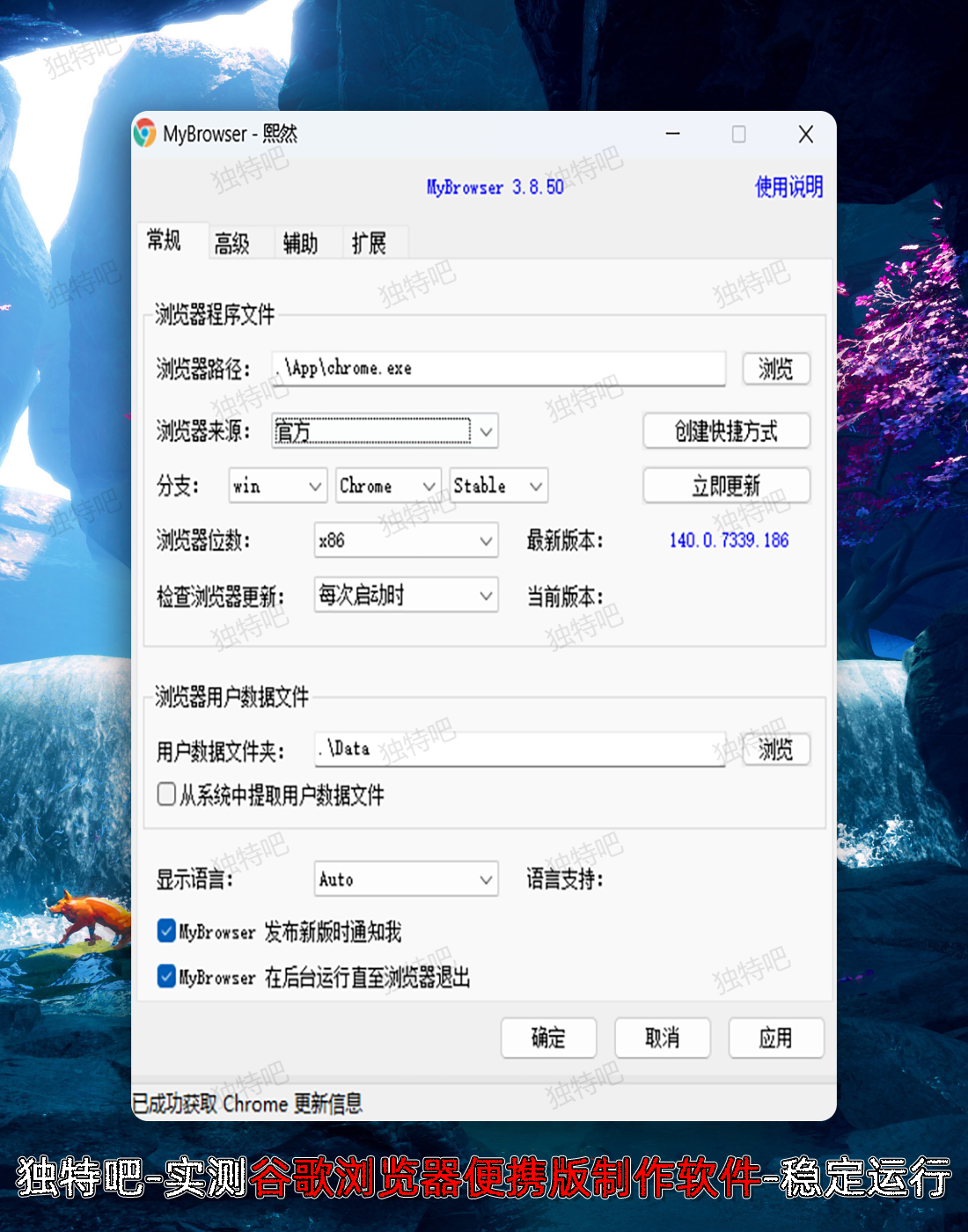This screenshot has width=968, height=1232.
Task: Click 浏览 button next to browser path
Action: (775, 369)
